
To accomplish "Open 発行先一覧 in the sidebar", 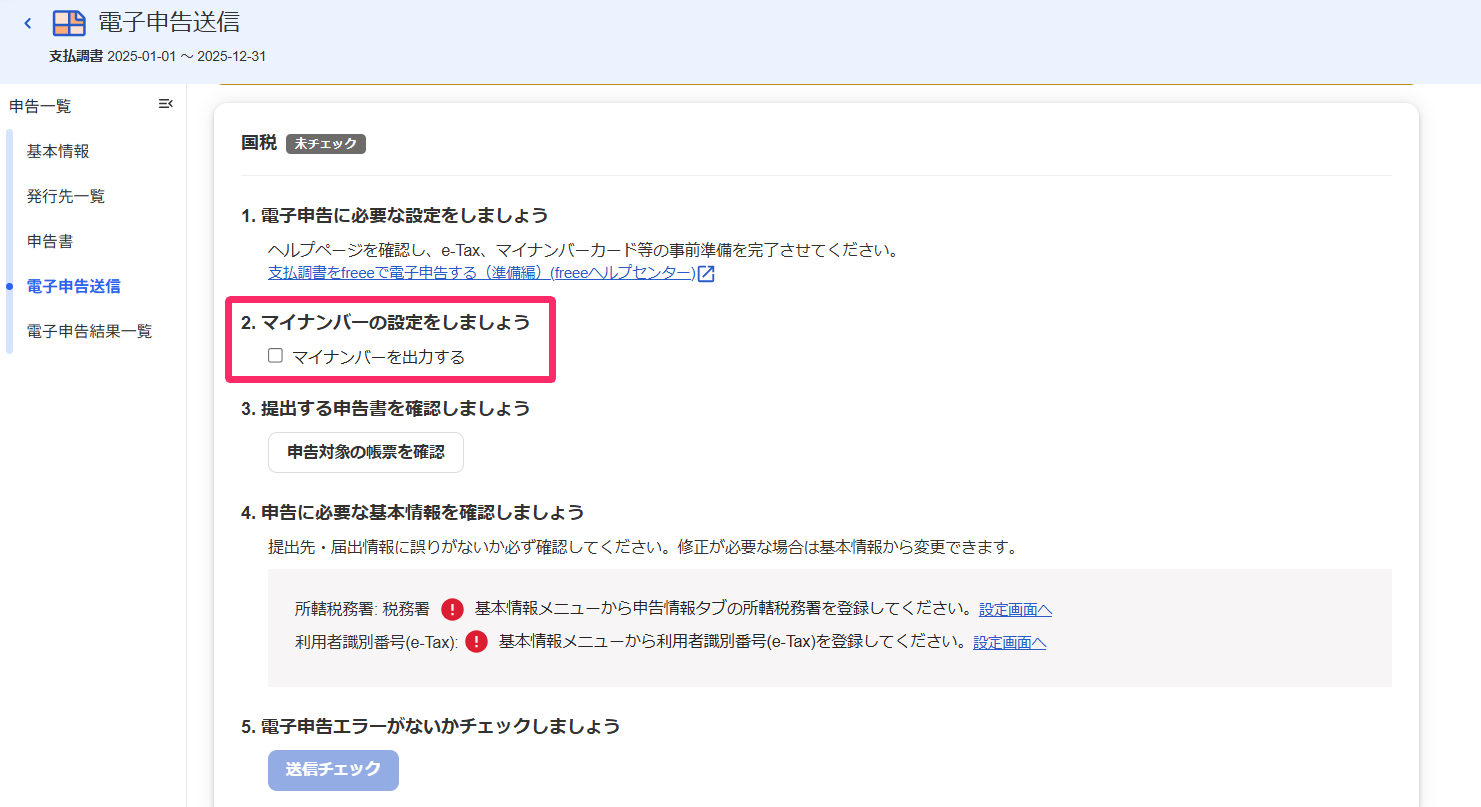I will 66,196.
